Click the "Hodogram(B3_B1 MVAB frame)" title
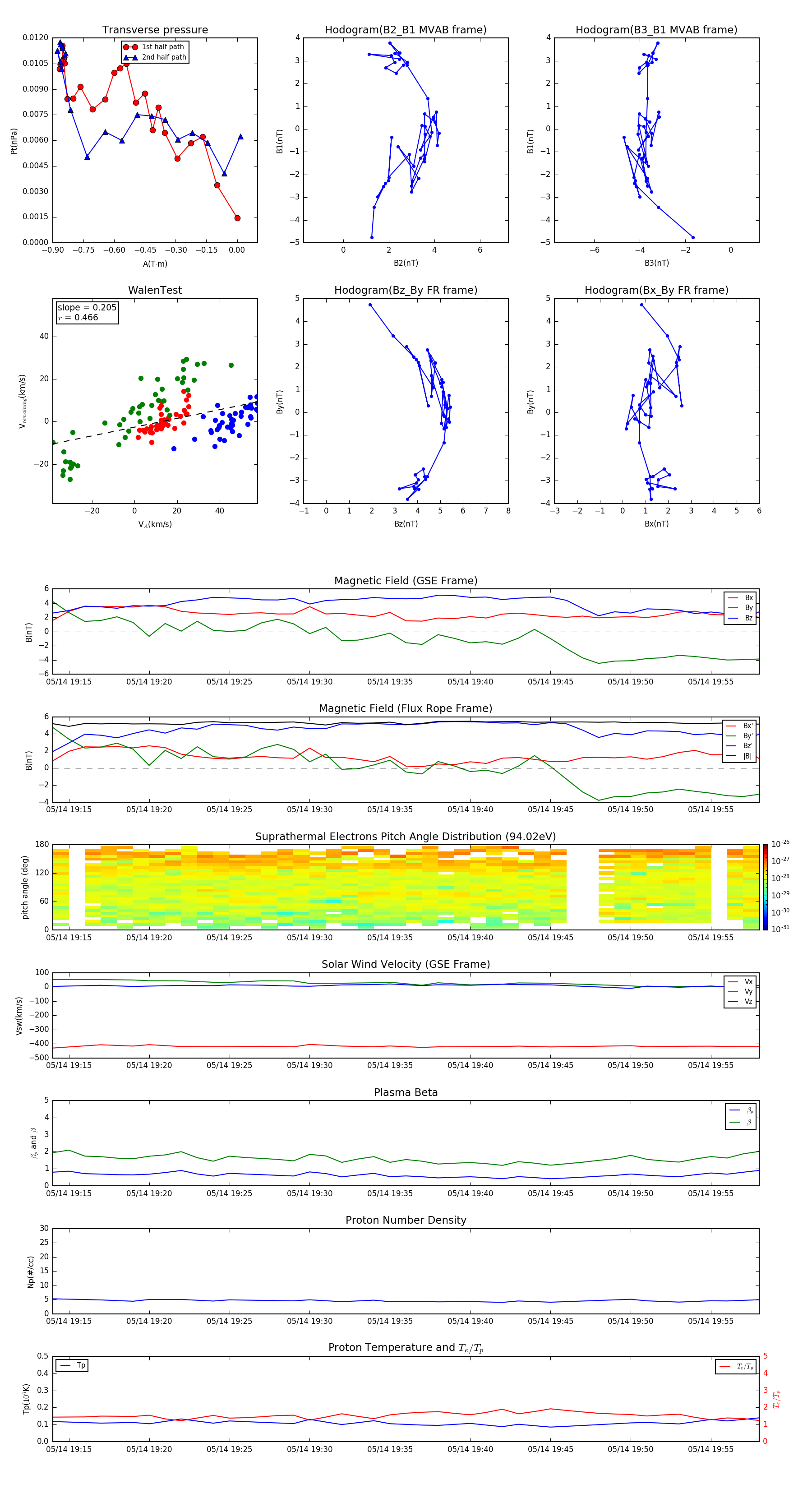Image resolution: width=812 pixels, height=1489 pixels. (x=656, y=30)
